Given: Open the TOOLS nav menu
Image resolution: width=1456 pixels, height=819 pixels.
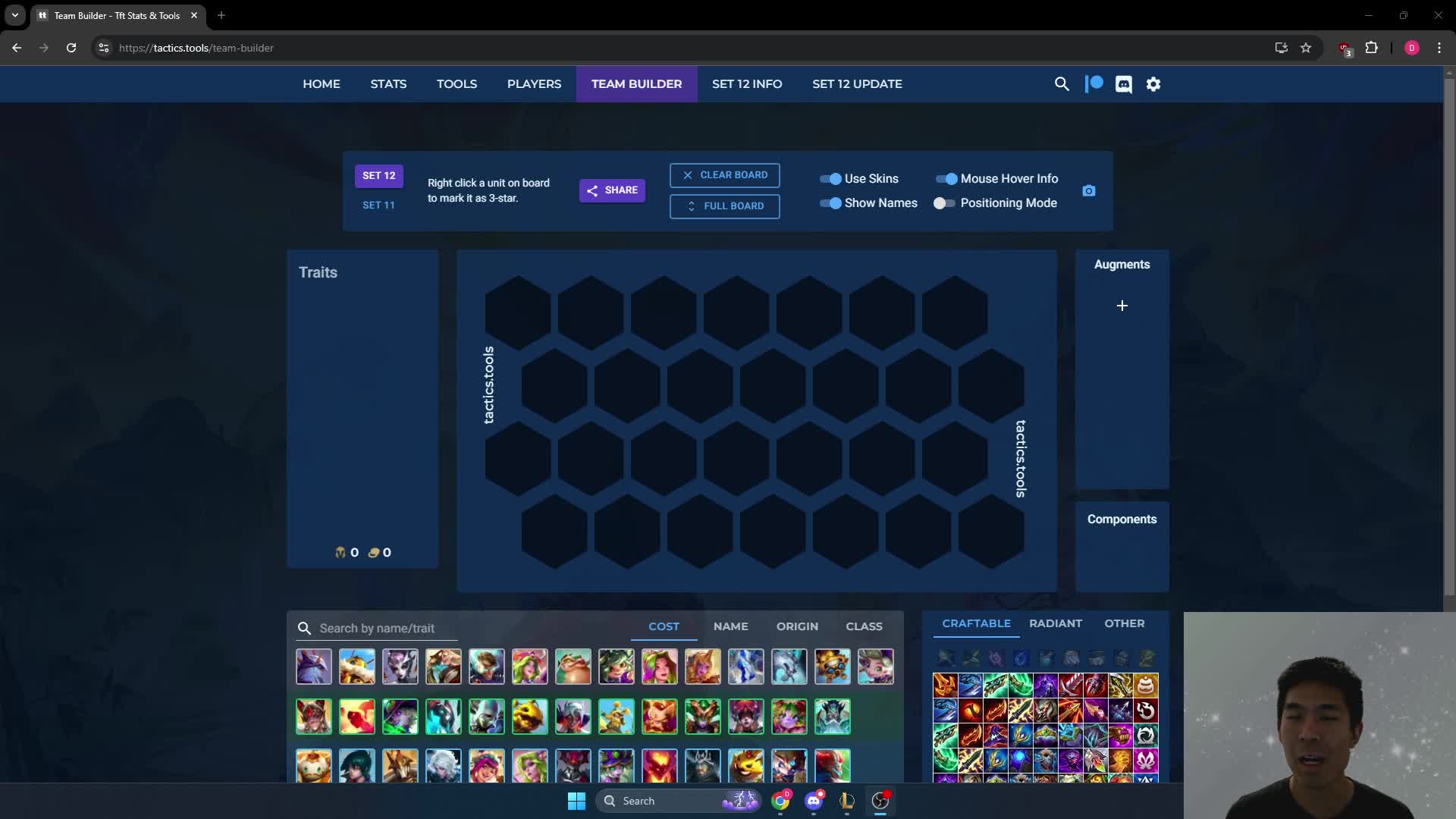Looking at the screenshot, I should (x=457, y=84).
